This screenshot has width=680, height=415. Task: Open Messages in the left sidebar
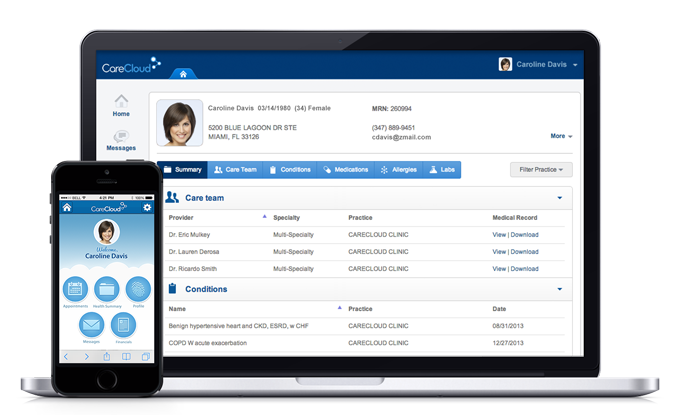121,141
